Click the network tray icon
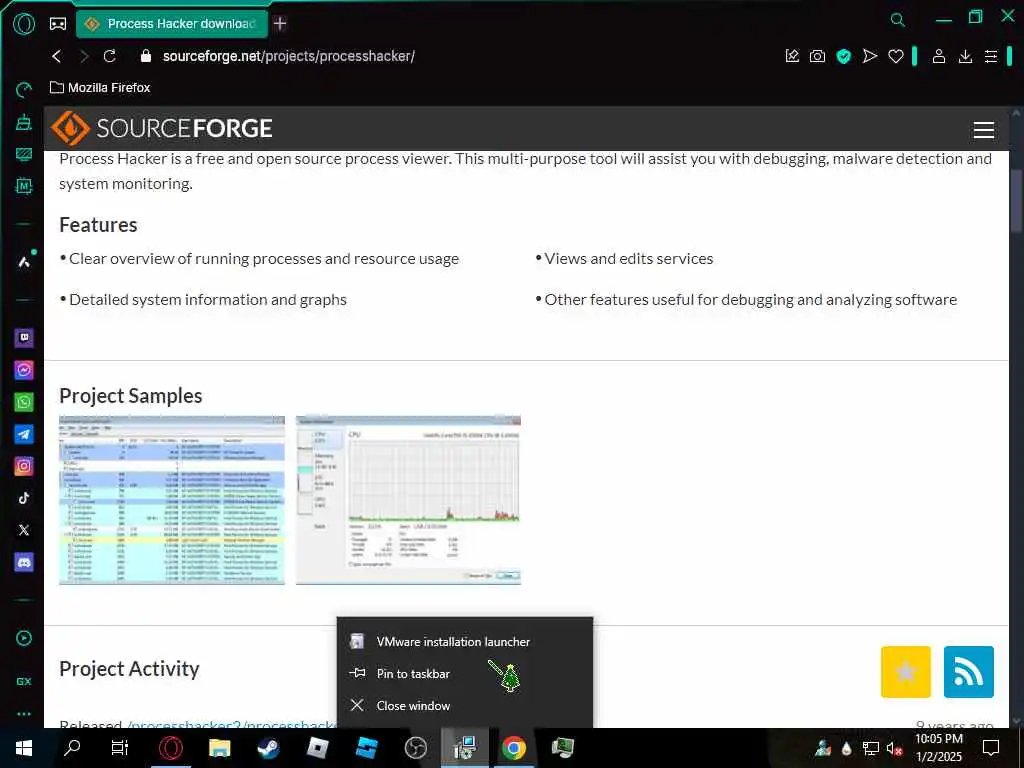 coord(871,748)
